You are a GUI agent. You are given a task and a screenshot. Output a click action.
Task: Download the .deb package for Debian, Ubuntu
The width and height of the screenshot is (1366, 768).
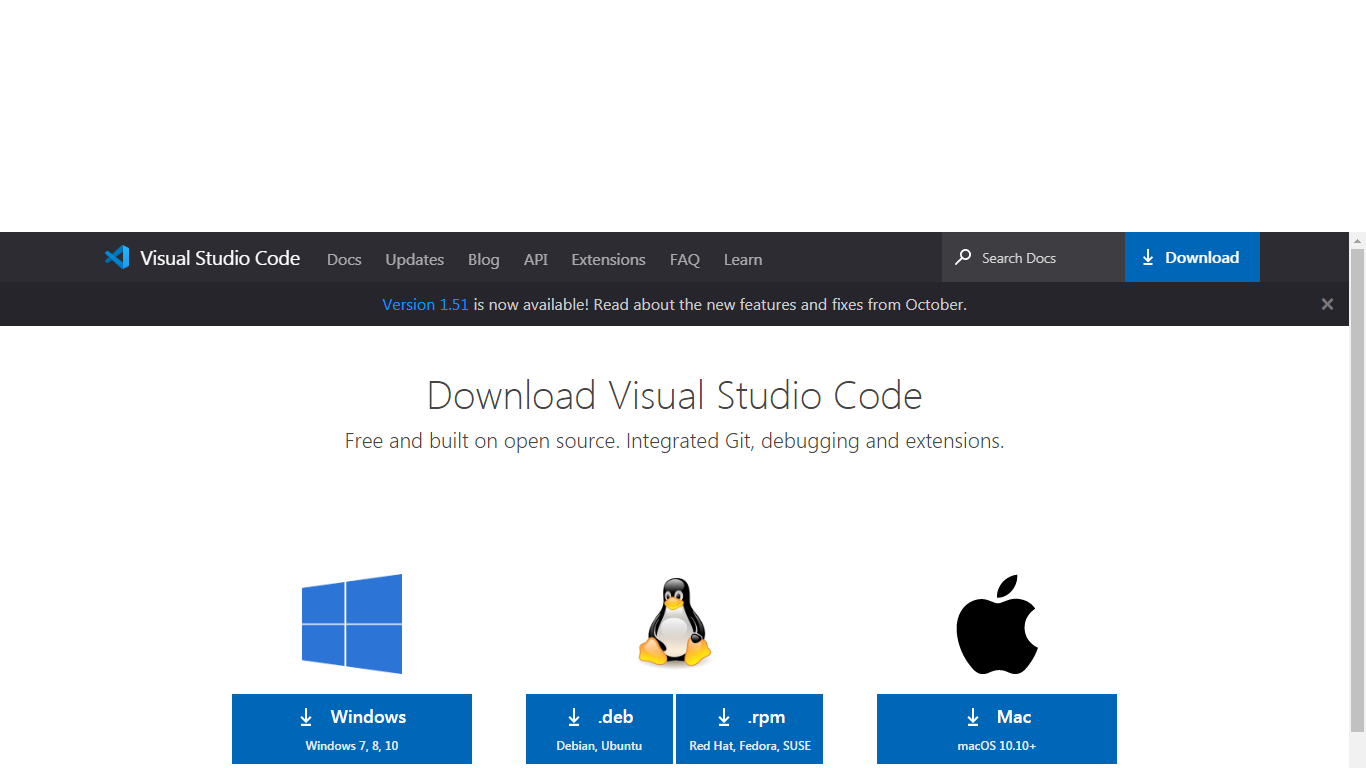(599, 729)
